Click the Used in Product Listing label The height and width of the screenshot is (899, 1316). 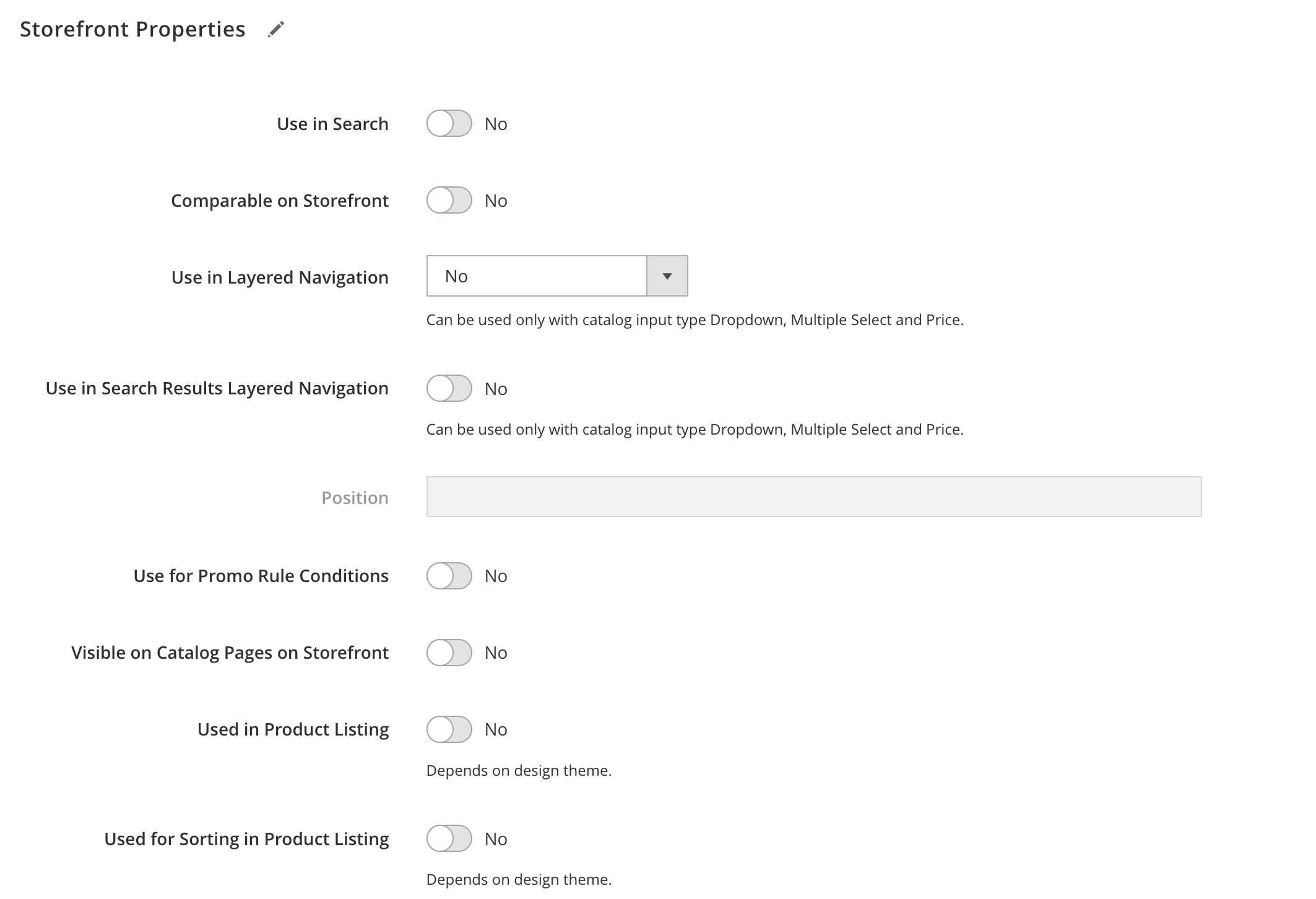point(293,729)
